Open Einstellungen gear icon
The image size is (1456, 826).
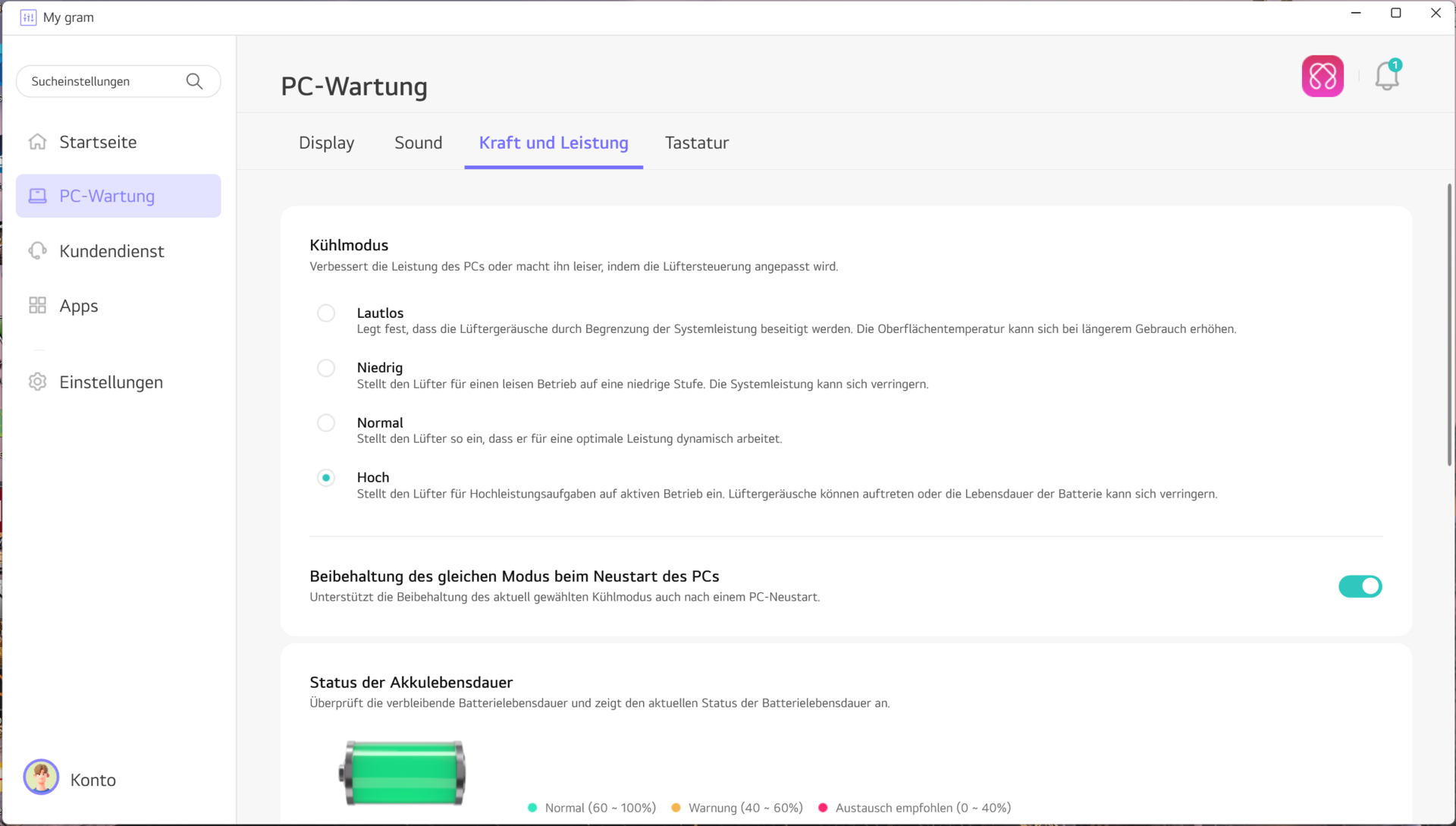37,382
